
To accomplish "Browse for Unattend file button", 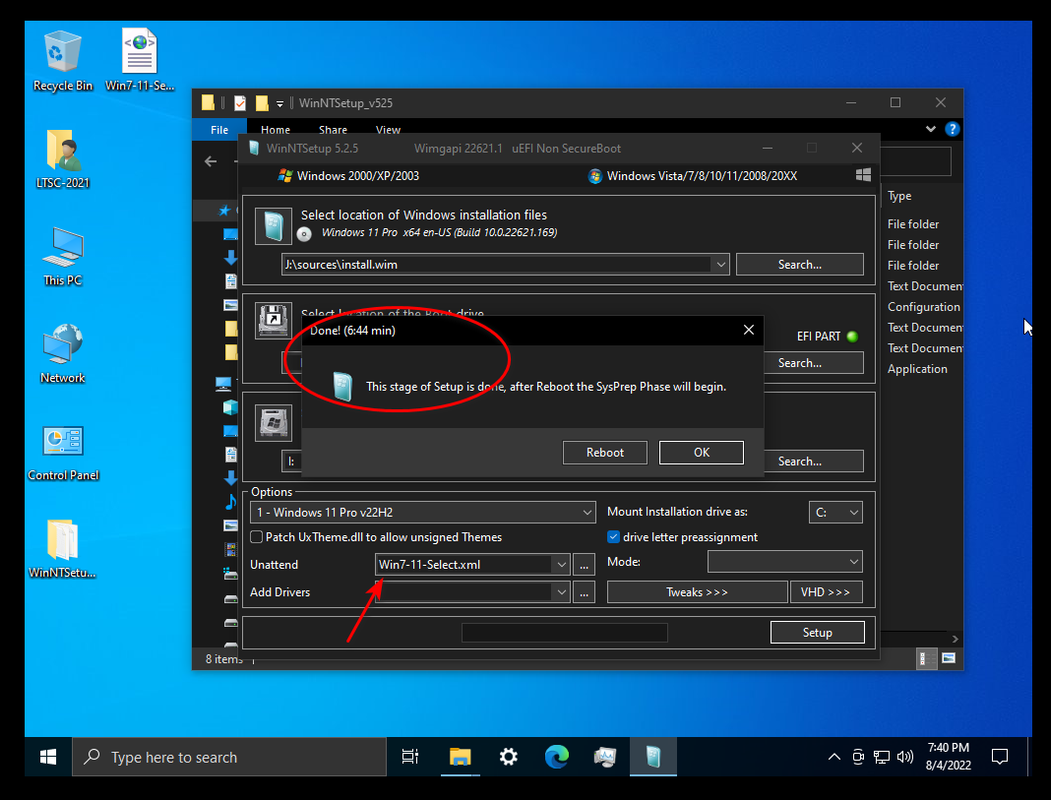I will coord(584,565).
